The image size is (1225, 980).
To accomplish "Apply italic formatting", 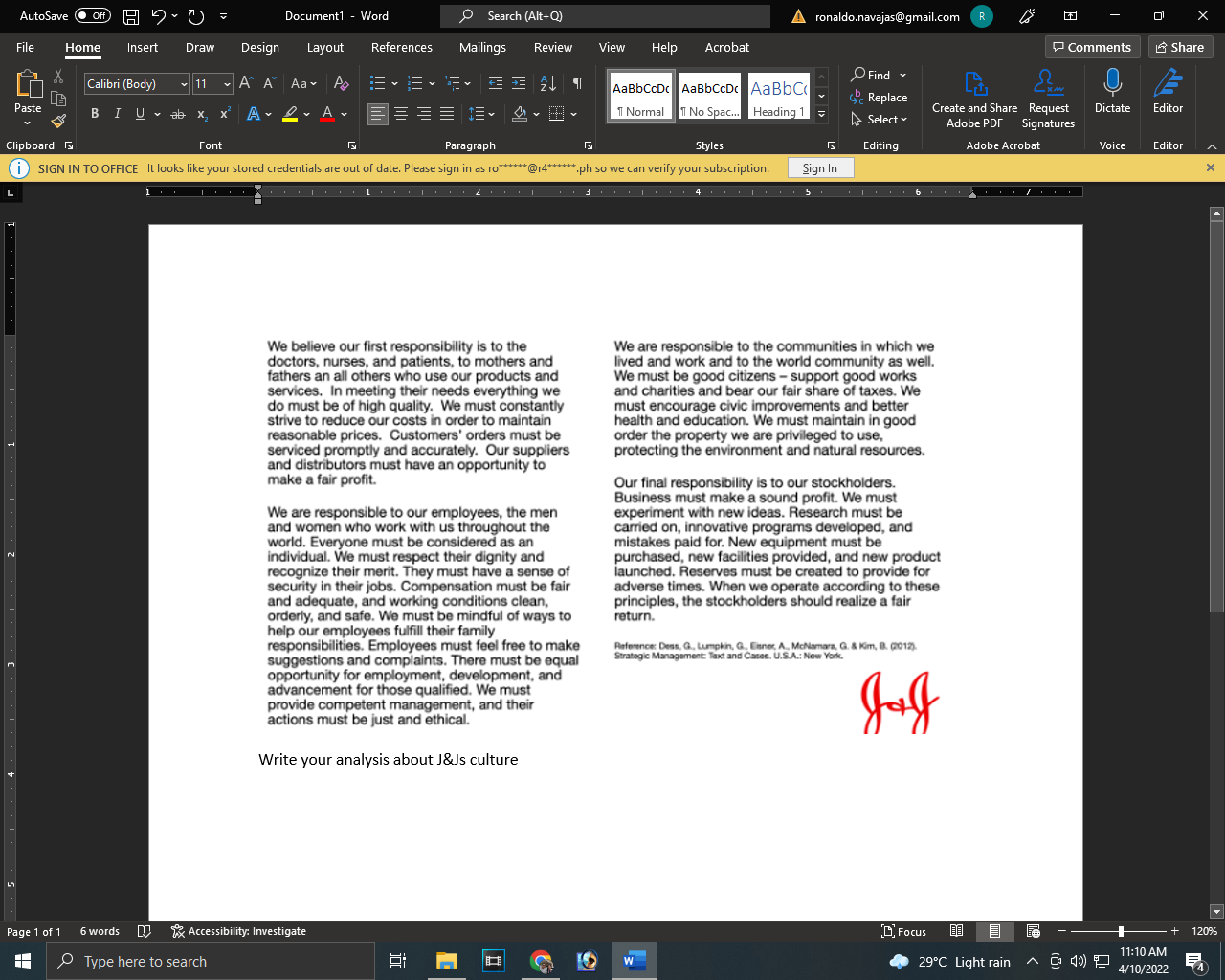I will (116, 113).
